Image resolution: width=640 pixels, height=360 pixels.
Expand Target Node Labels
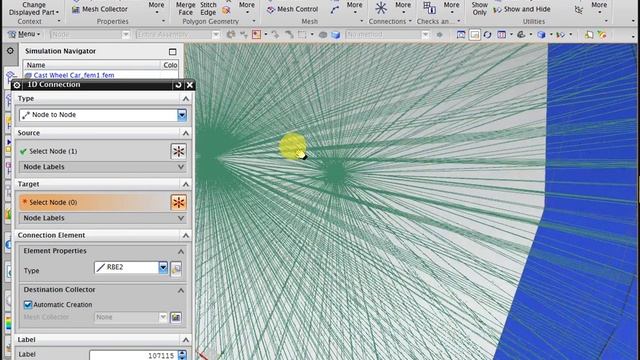(x=181, y=218)
